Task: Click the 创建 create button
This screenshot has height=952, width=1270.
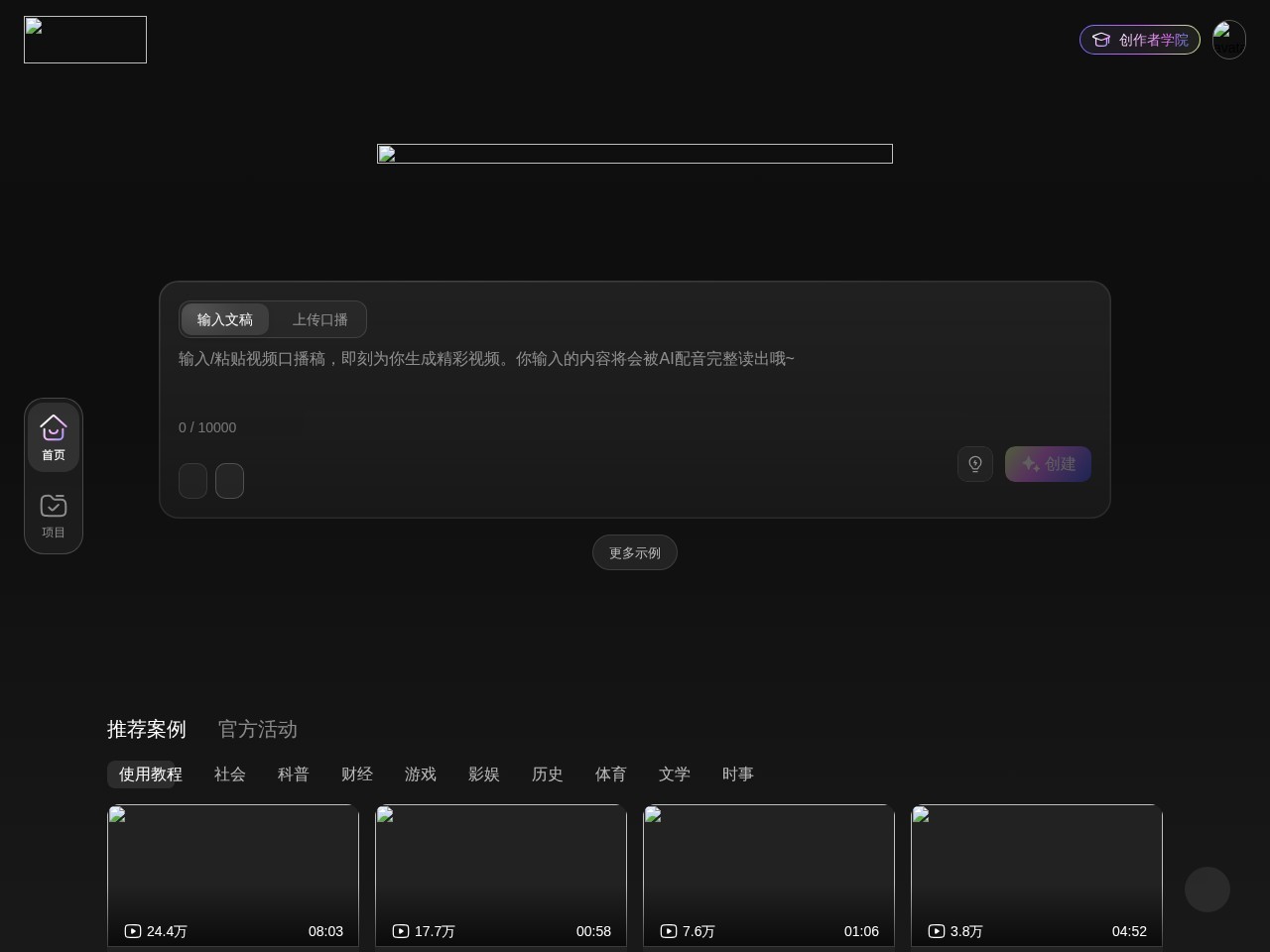Action: click(1048, 464)
